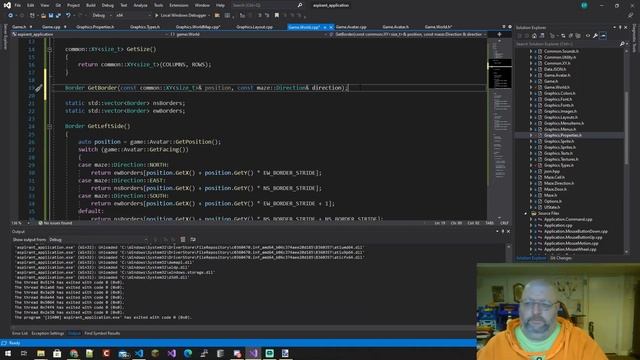Switch to the Game.Avatar.cpp tab
640x360 pixels.
pyautogui.click(x=351, y=27)
